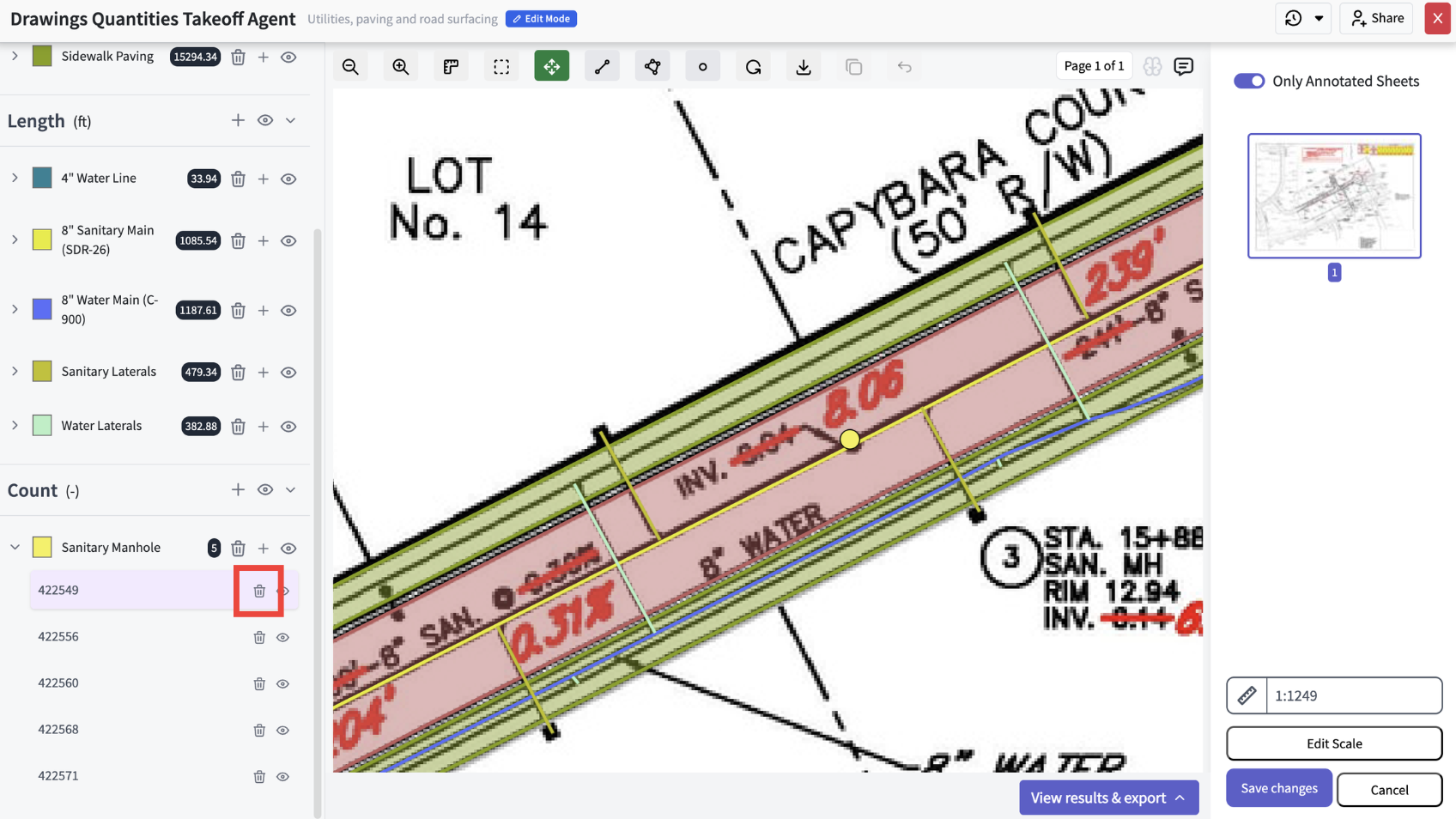Toggle visibility of Water Laterals
This screenshot has width=1456, height=819.
288,426
